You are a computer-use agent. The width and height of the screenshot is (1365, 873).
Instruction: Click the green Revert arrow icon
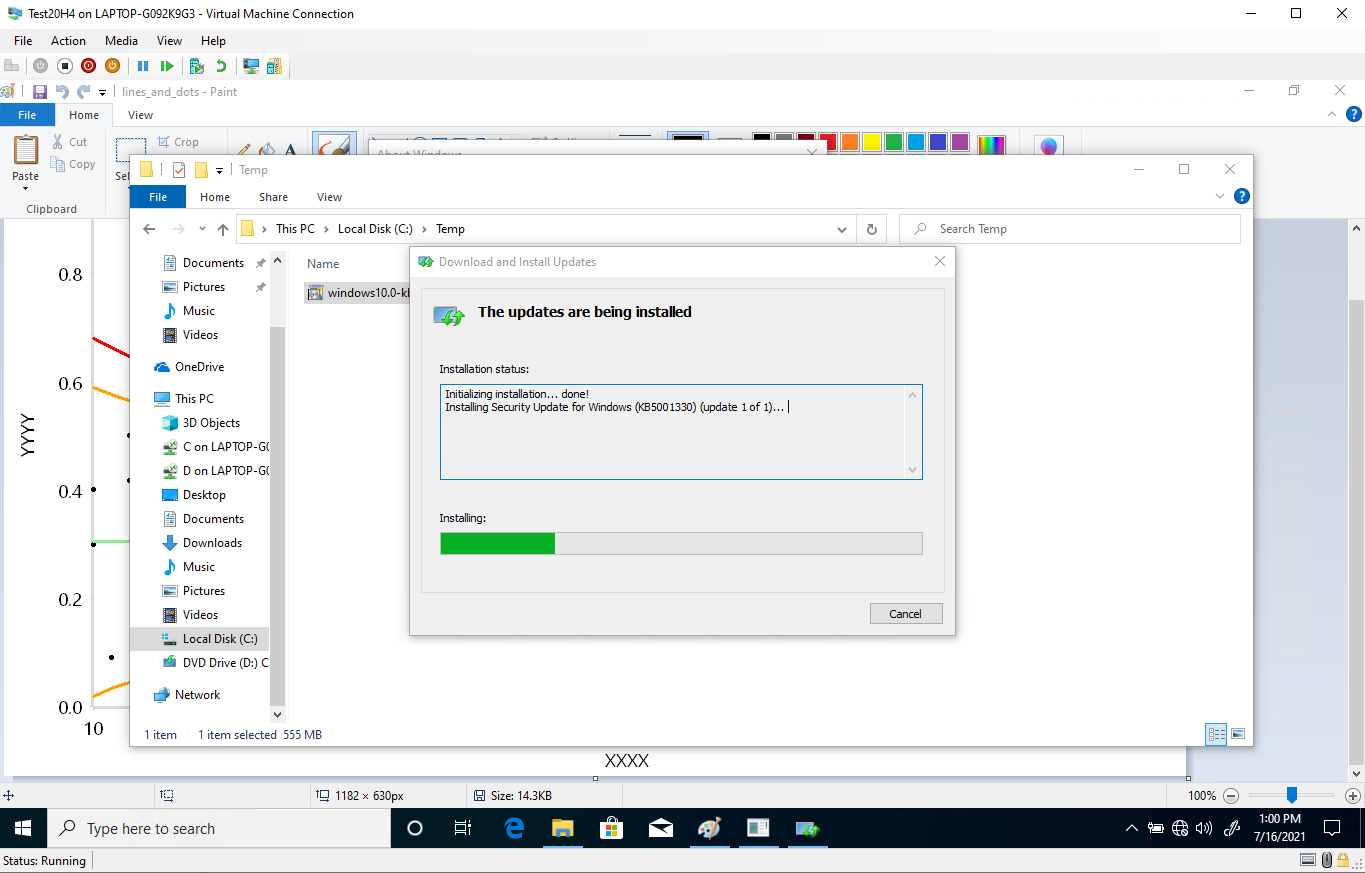(221, 66)
